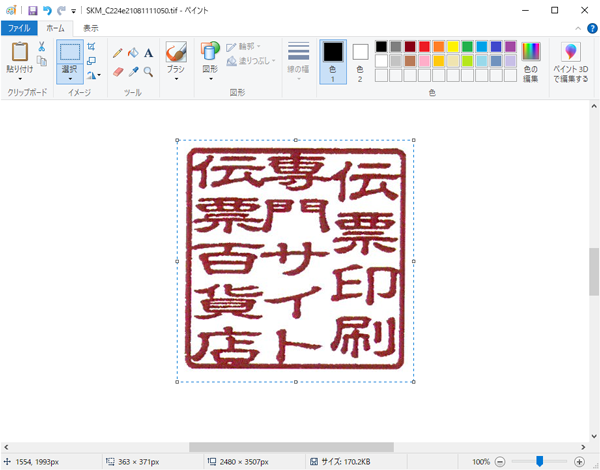This screenshot has height=470, width=600.
Task: Pick the green color swatch
Action: pyautogui.click(x=467, y=47)
